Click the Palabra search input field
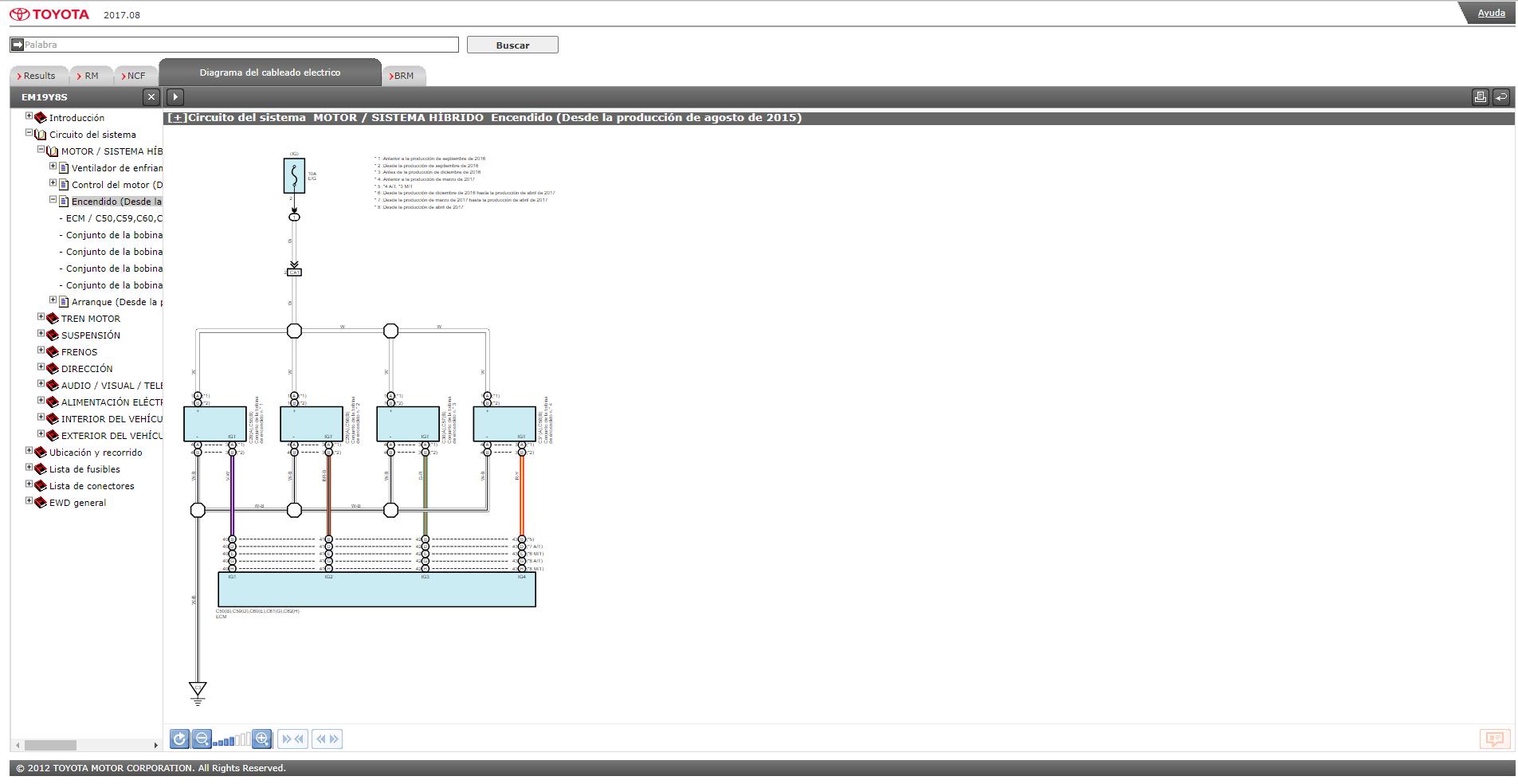Viewport: 1518px width, 784px height. [234, 45]
